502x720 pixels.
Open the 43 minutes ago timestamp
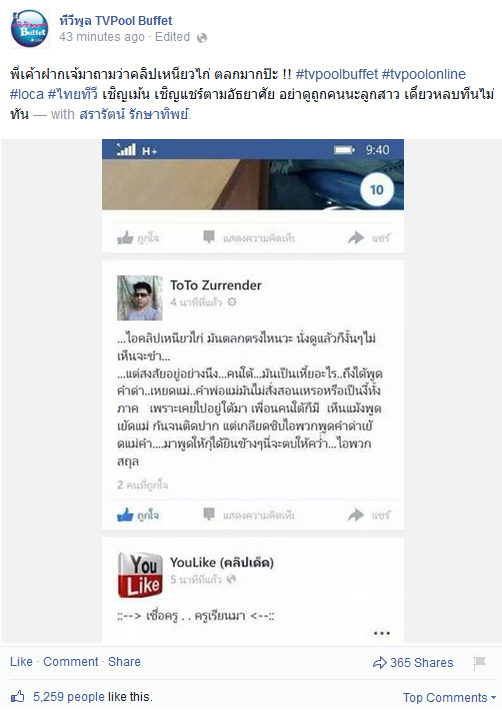(102, 37)
